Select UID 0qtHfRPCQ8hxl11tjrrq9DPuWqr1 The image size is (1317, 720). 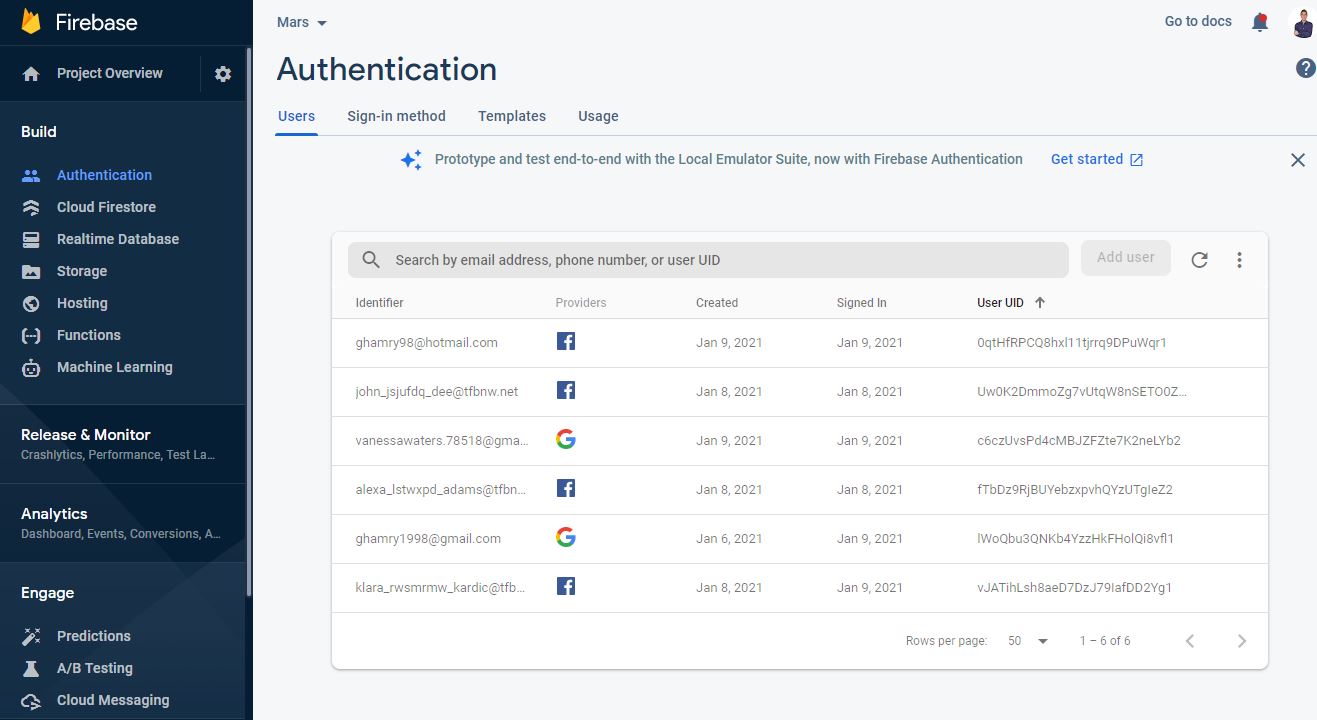(x=1072, y=342)
